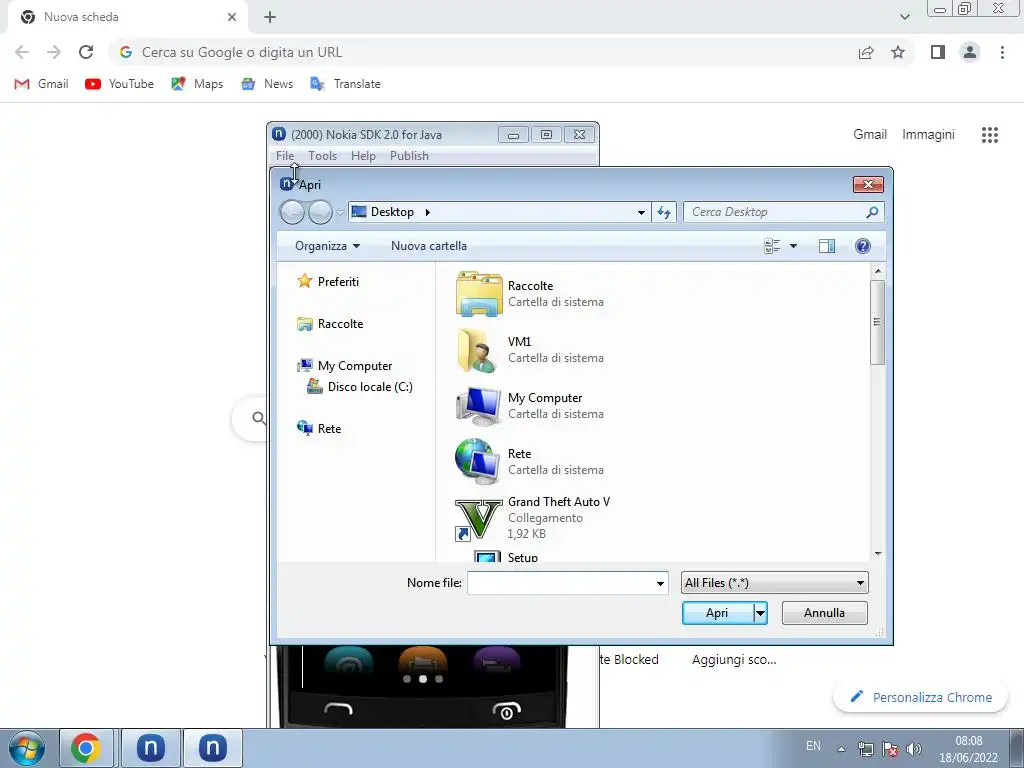This screenshot has height=768, width=1024.
Task: Select the Nuova scheda tab
Action: coord(128,17)
